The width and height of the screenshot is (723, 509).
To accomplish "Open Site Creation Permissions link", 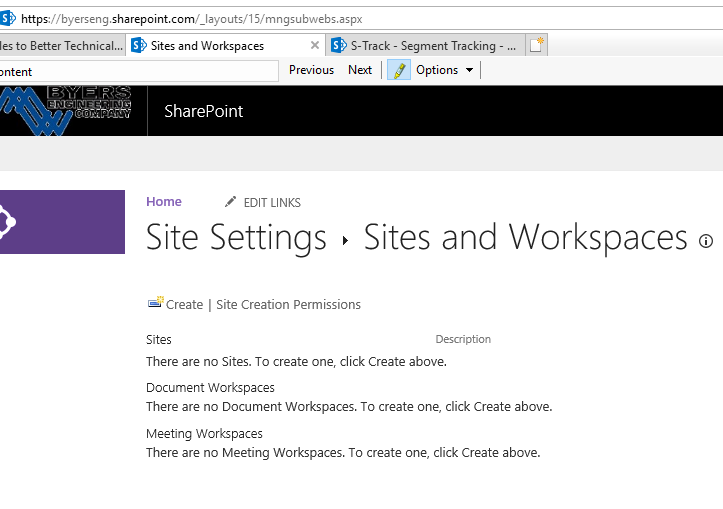I will (x=288, y=305).
